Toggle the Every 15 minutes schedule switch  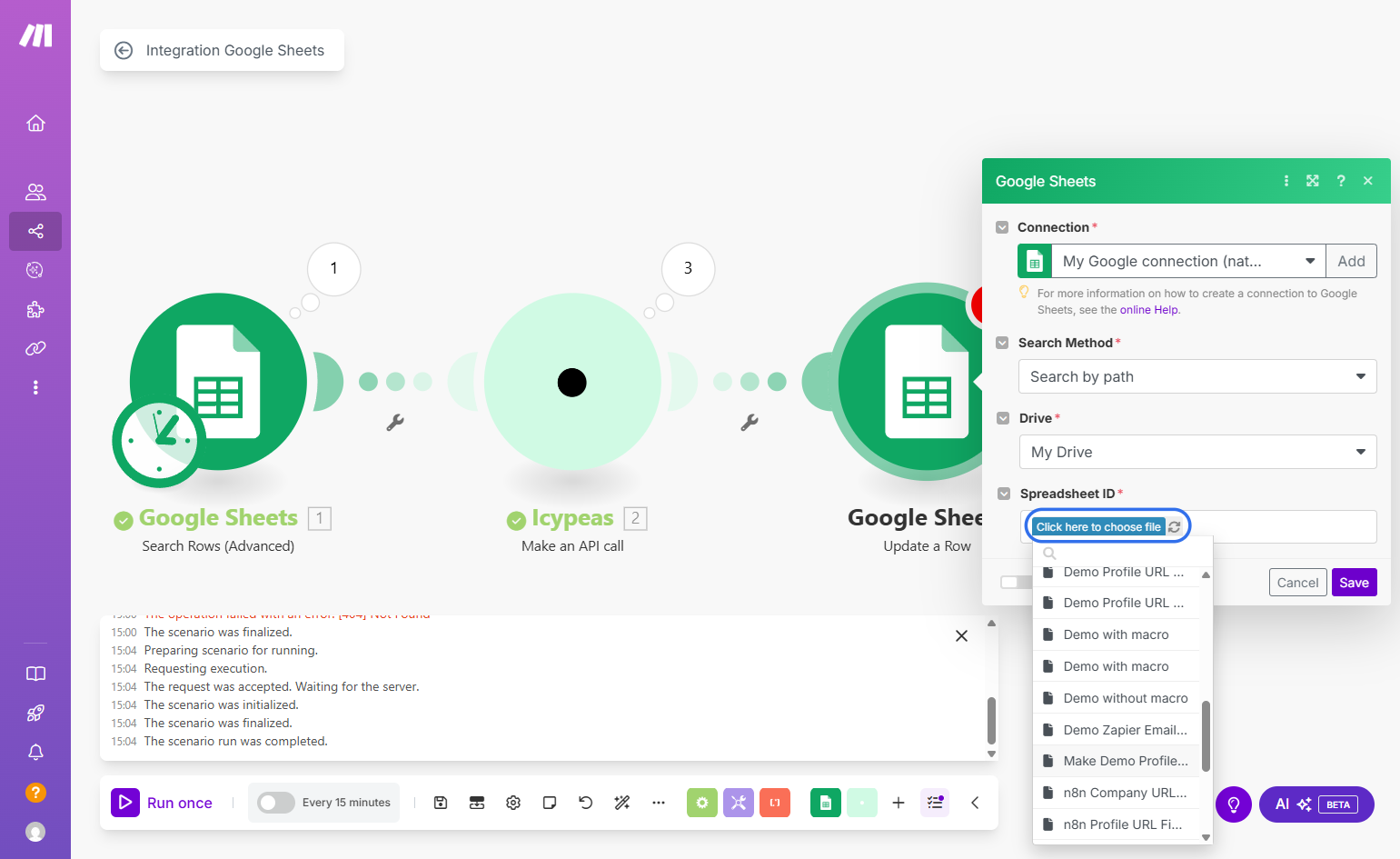click(276, 803)
